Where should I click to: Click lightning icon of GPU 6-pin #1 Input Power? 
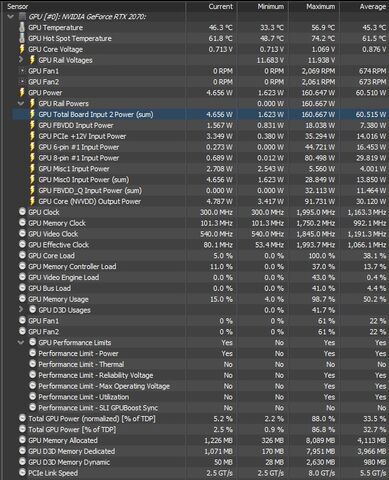tap(32, 147)
